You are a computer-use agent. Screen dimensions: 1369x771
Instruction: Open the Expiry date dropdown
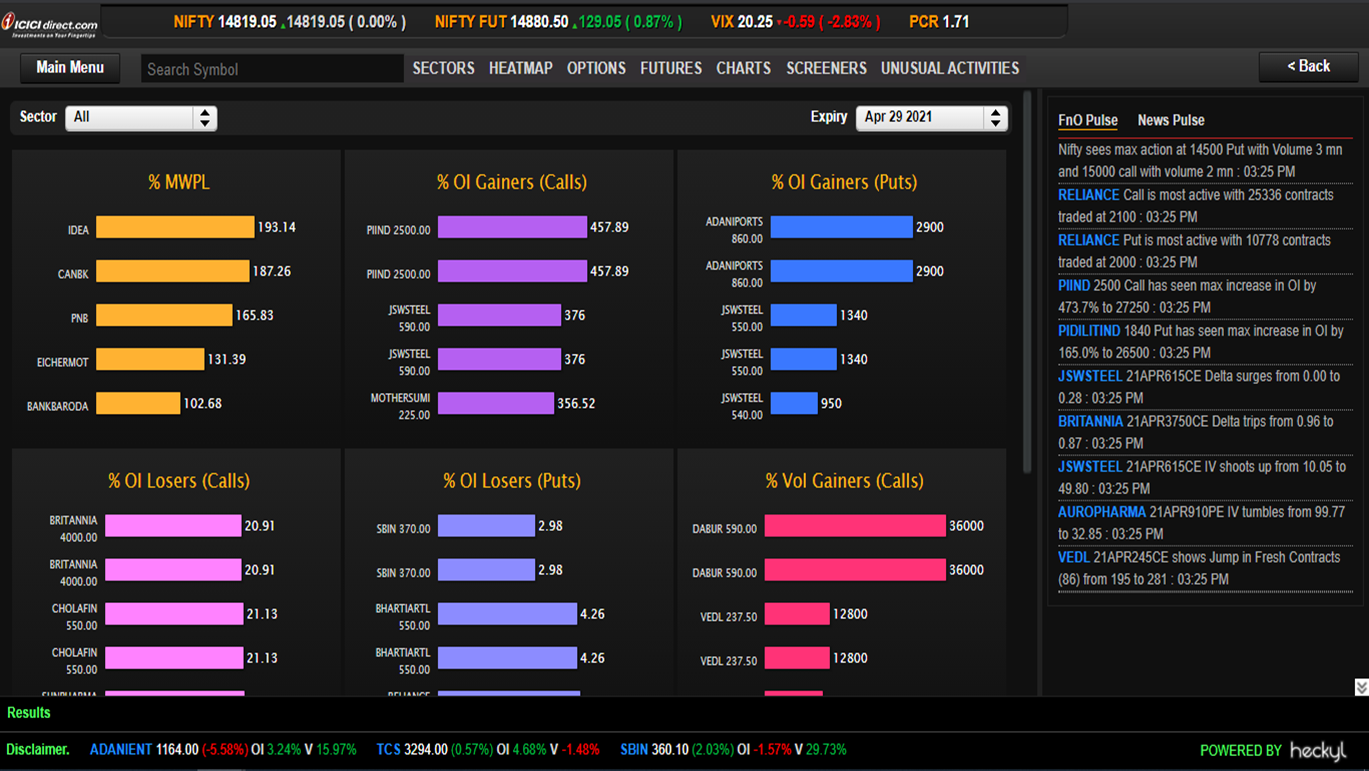point(931,117)
